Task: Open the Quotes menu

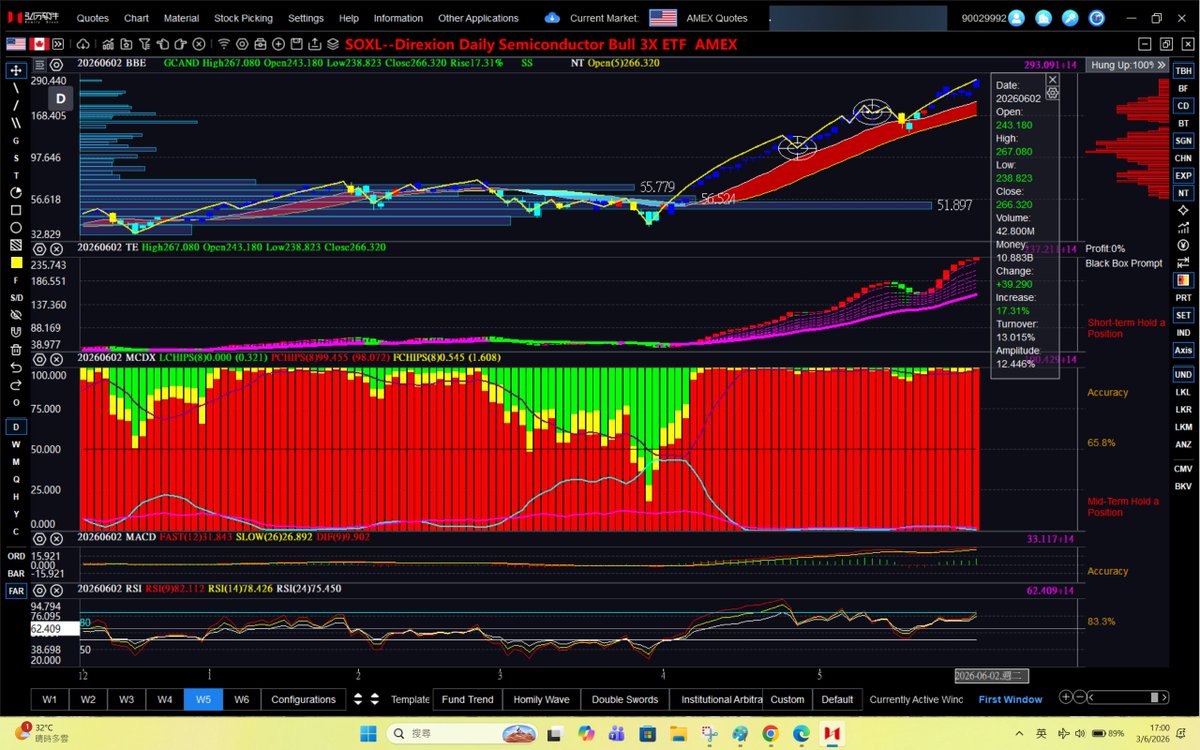Action: [93, 18]
